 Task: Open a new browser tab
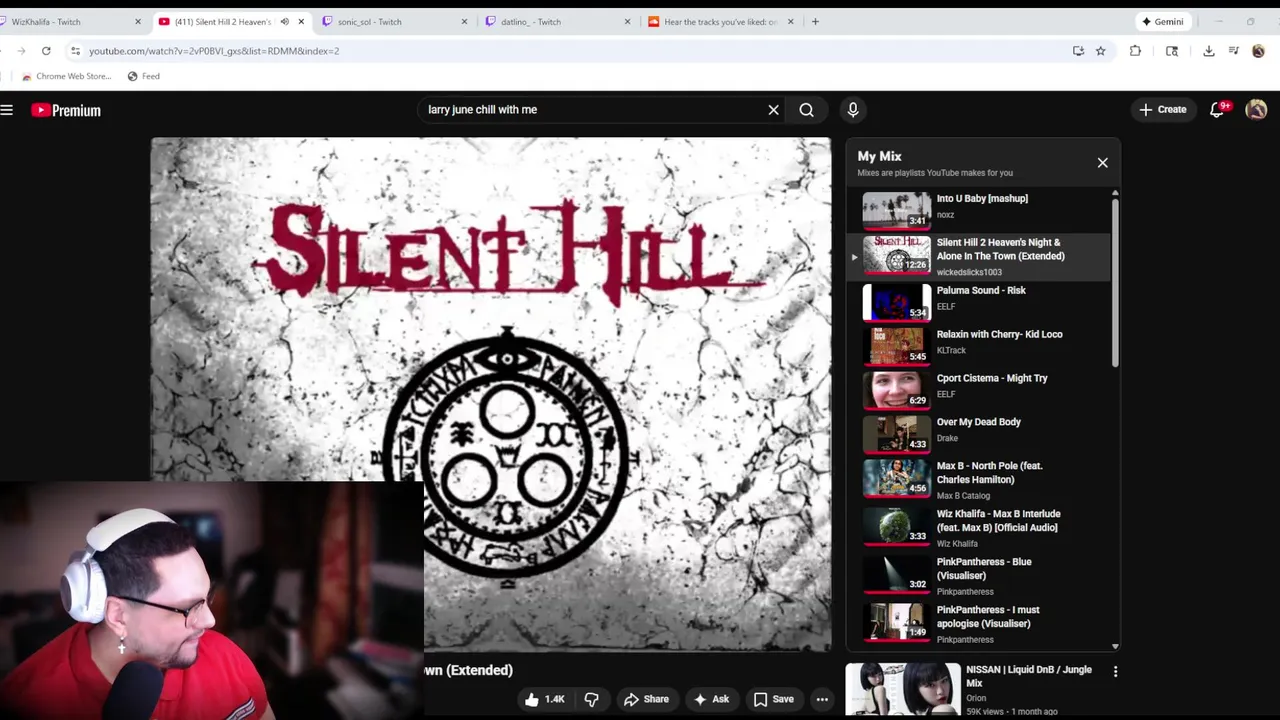(x=815, y=21)
